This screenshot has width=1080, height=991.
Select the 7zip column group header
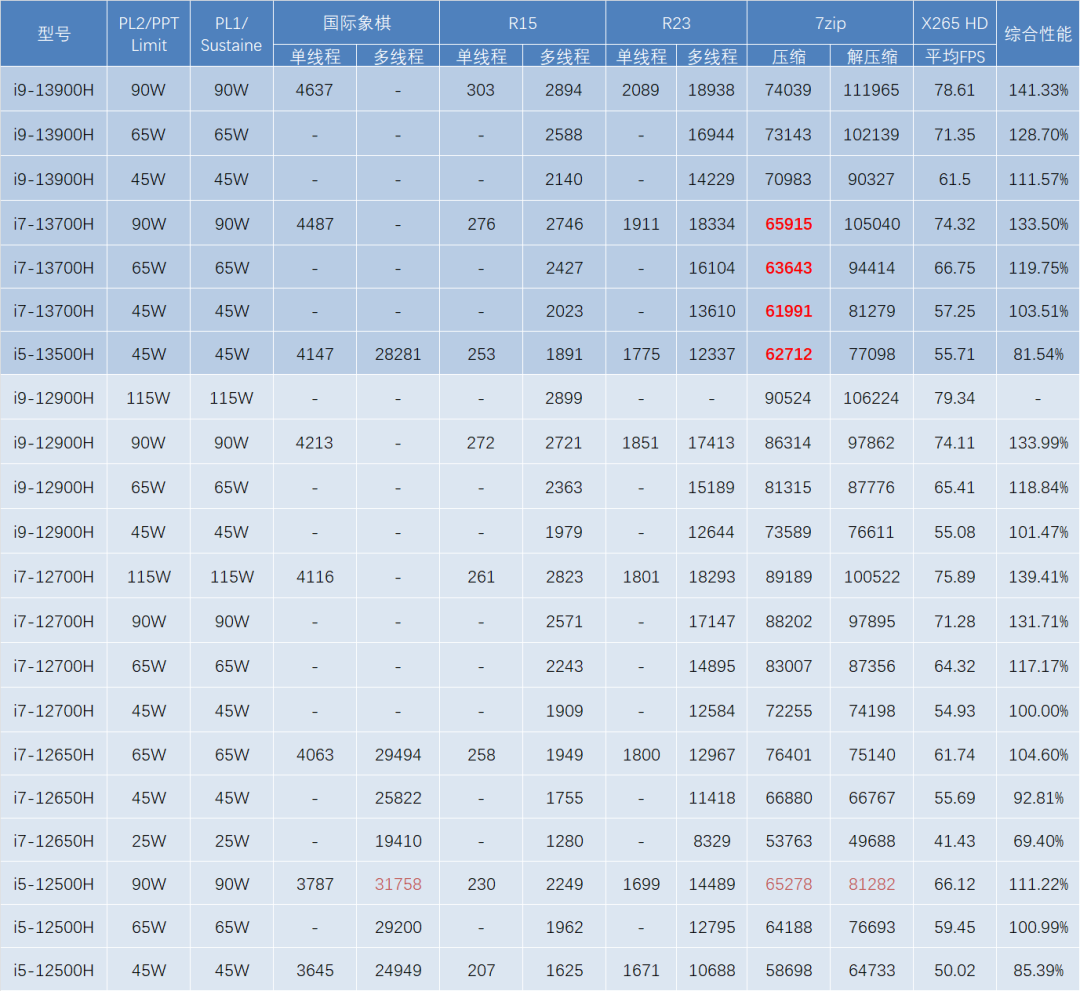point(830,23)
